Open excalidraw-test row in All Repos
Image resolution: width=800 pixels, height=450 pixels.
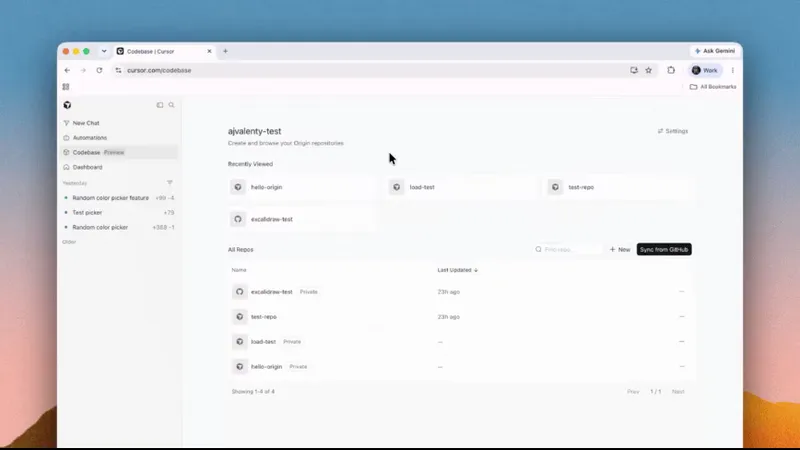tap(460, 292)
